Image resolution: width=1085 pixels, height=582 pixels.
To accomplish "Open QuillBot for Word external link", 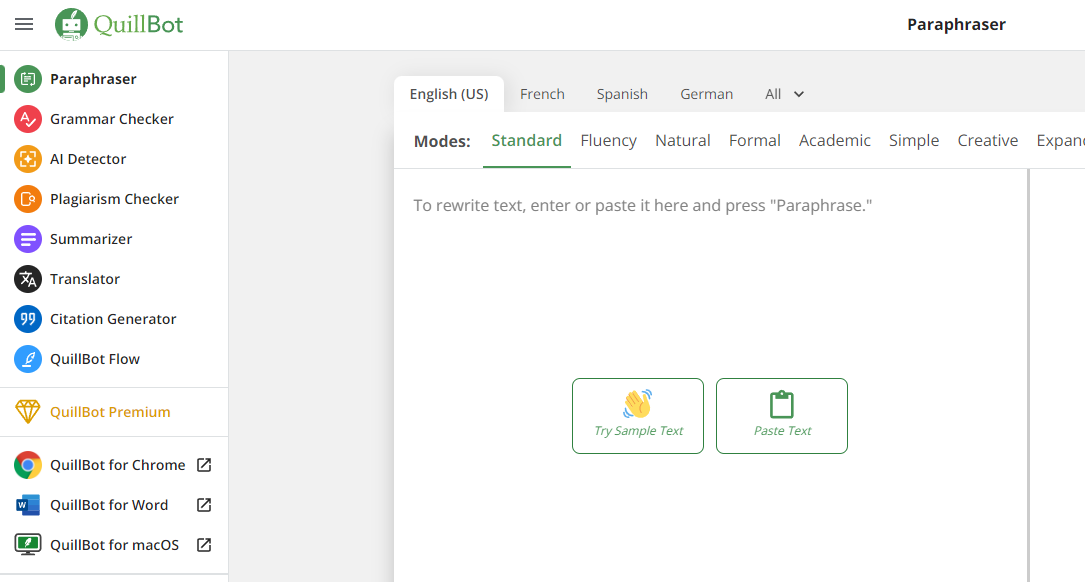I will pyautogui.click(x=204, y=505).
